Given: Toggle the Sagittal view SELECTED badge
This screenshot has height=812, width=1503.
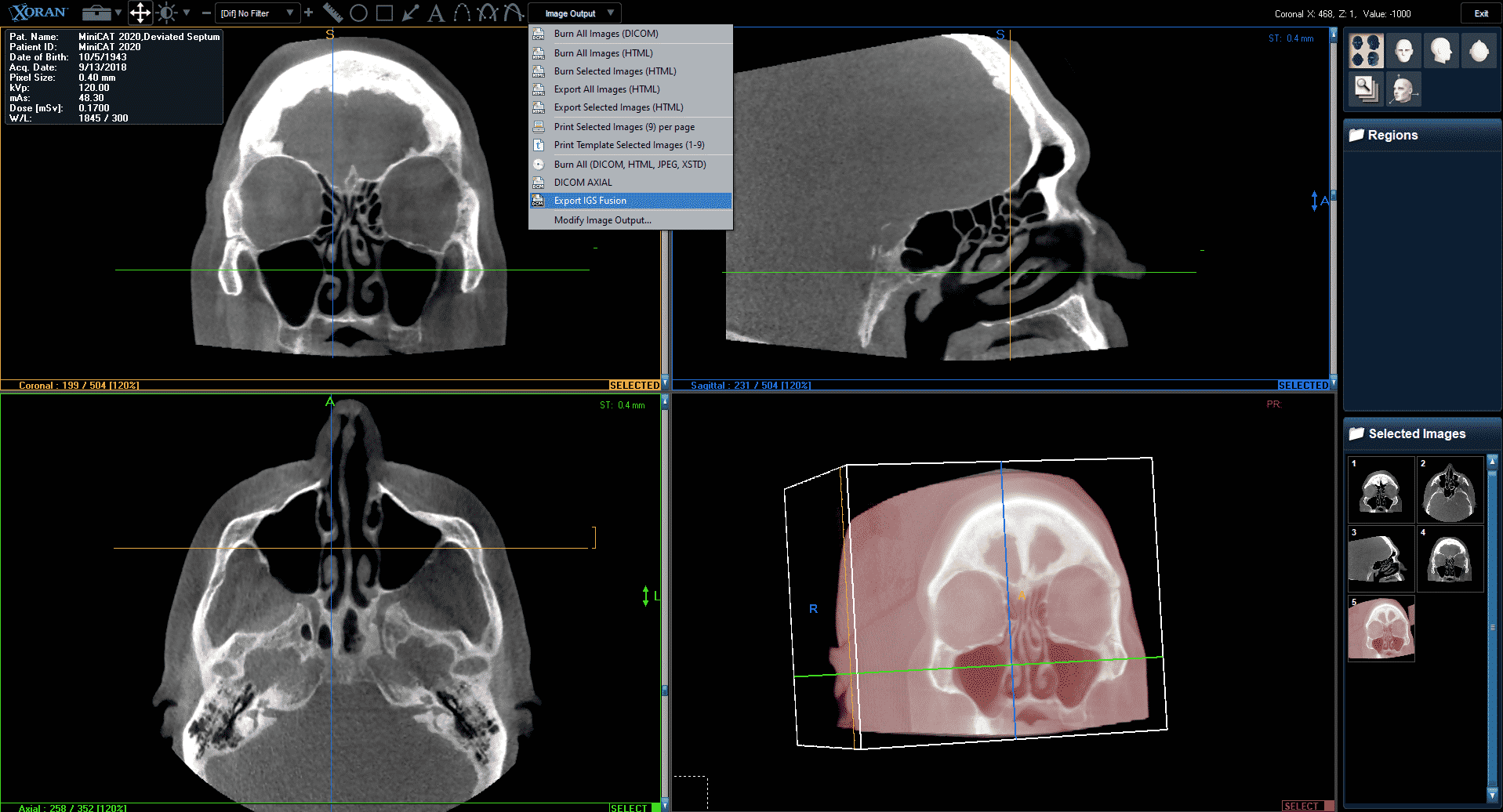Looking at the screenshot, I should click(x=1303, y=385).
